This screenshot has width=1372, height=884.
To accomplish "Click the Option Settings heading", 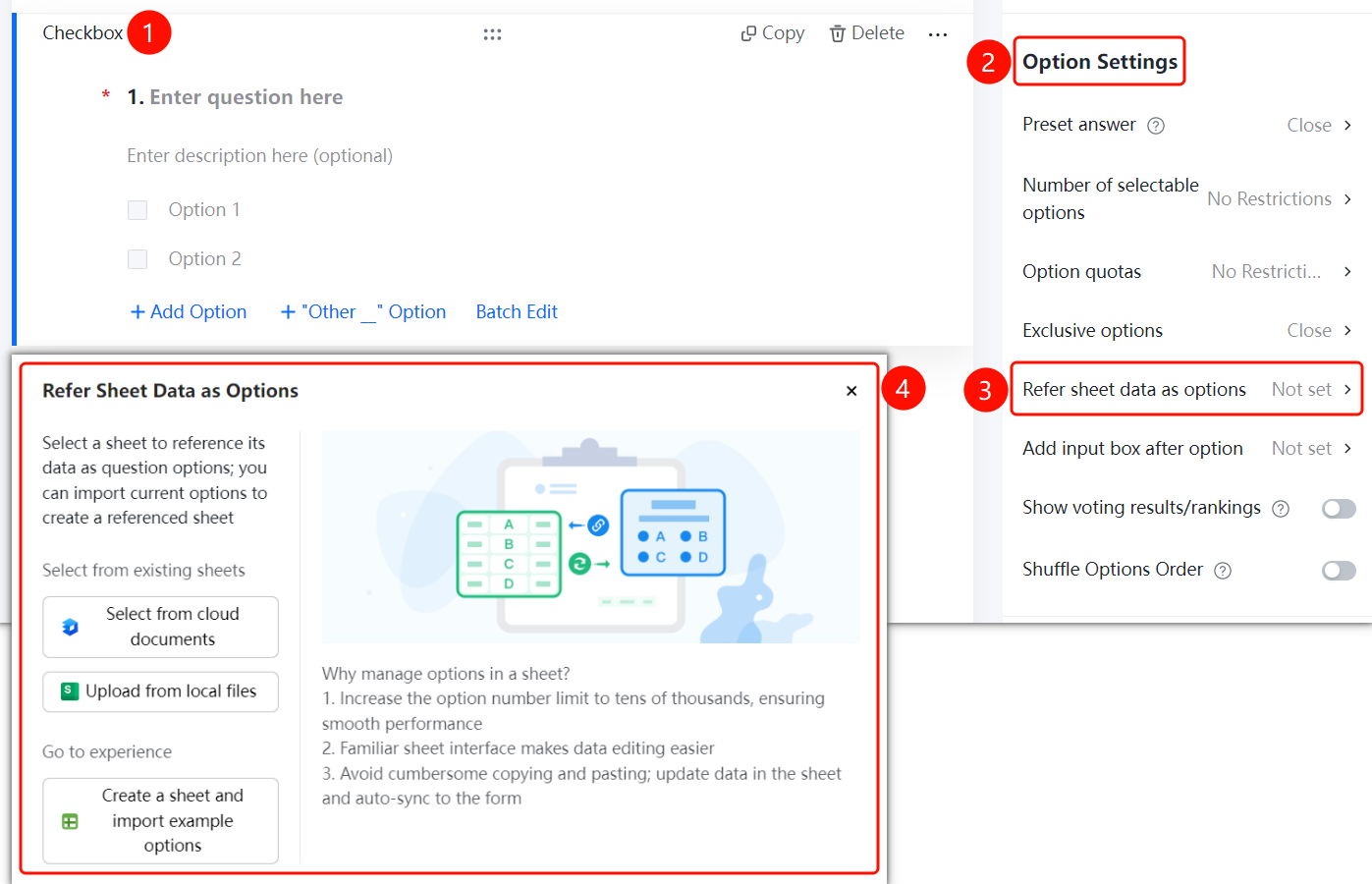I will tap(1100, 62).
